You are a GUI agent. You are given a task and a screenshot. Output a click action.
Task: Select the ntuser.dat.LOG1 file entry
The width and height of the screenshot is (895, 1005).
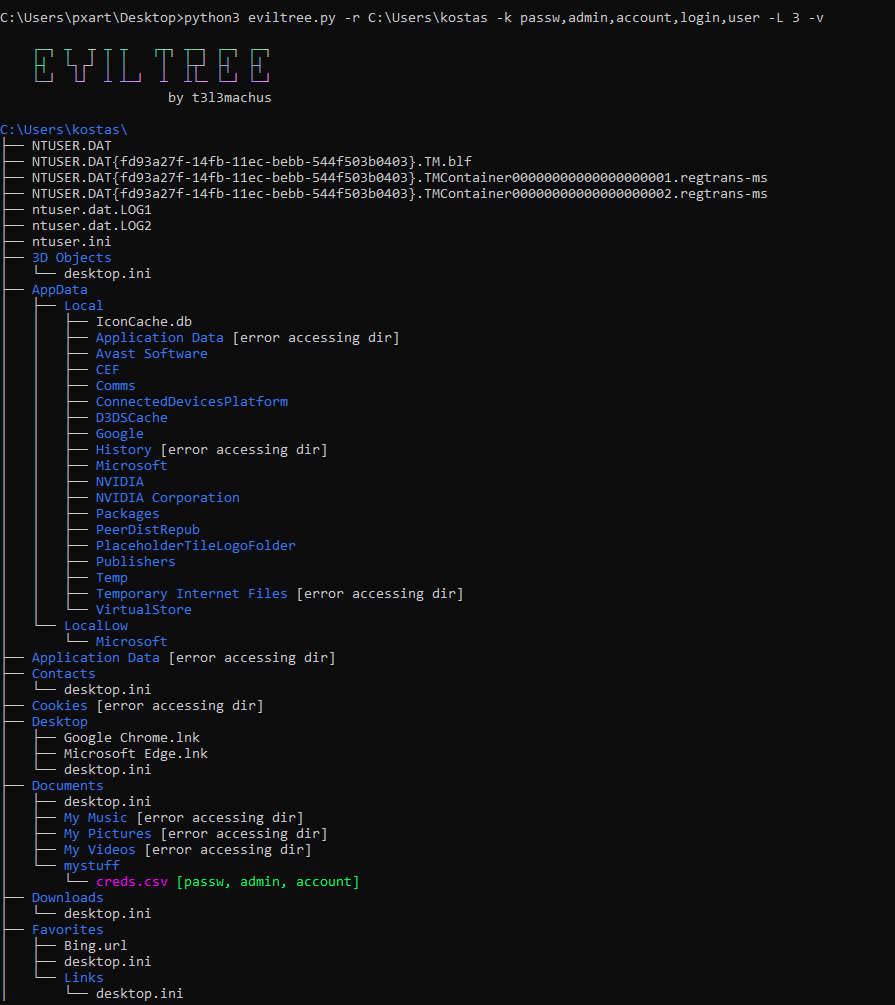[x=92, y=210]
